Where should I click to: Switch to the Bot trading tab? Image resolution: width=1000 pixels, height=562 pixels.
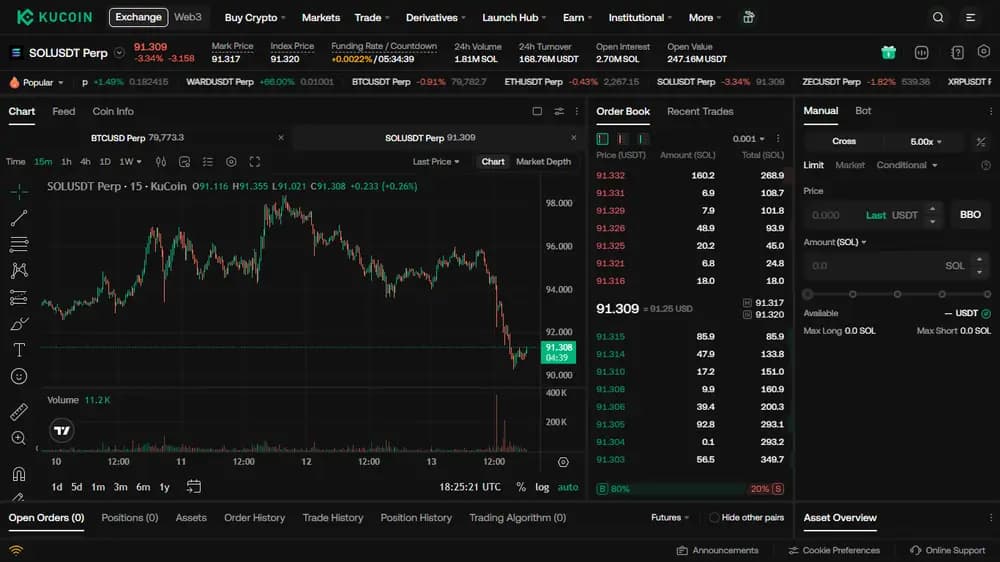tap(863, 111)
